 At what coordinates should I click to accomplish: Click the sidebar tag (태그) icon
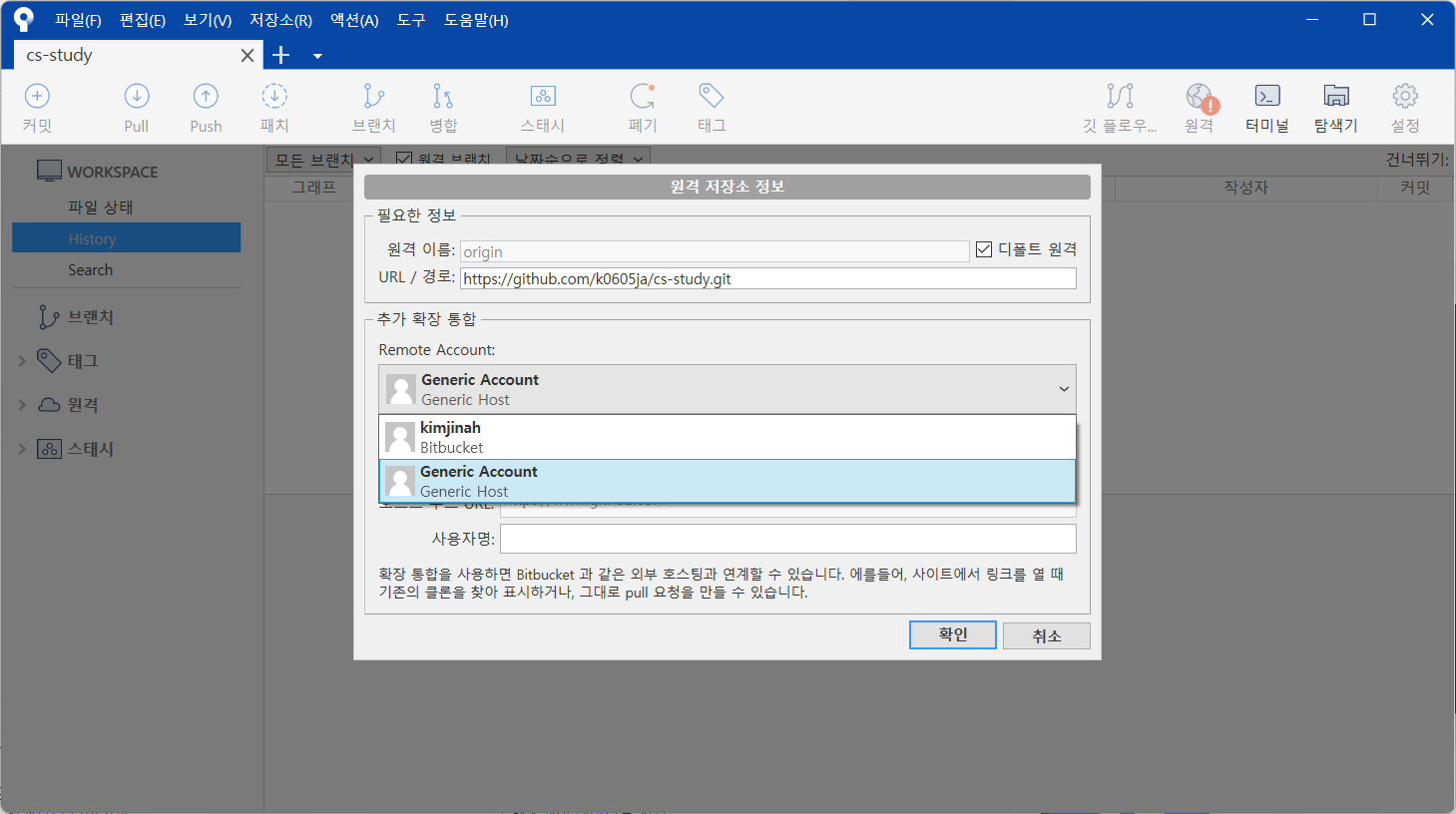[49, 360]
